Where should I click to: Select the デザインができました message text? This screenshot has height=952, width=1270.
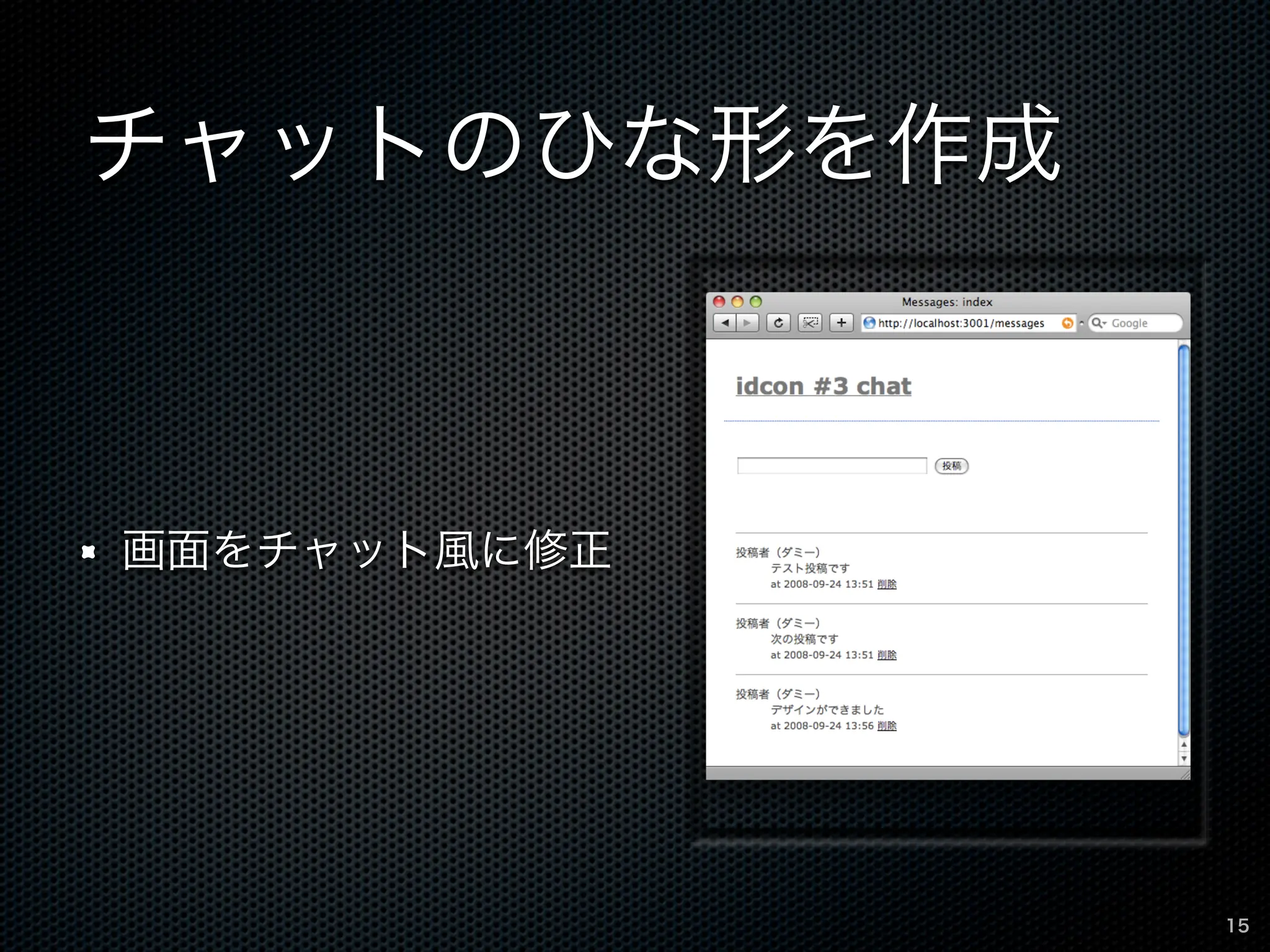(x=827, y=709)
